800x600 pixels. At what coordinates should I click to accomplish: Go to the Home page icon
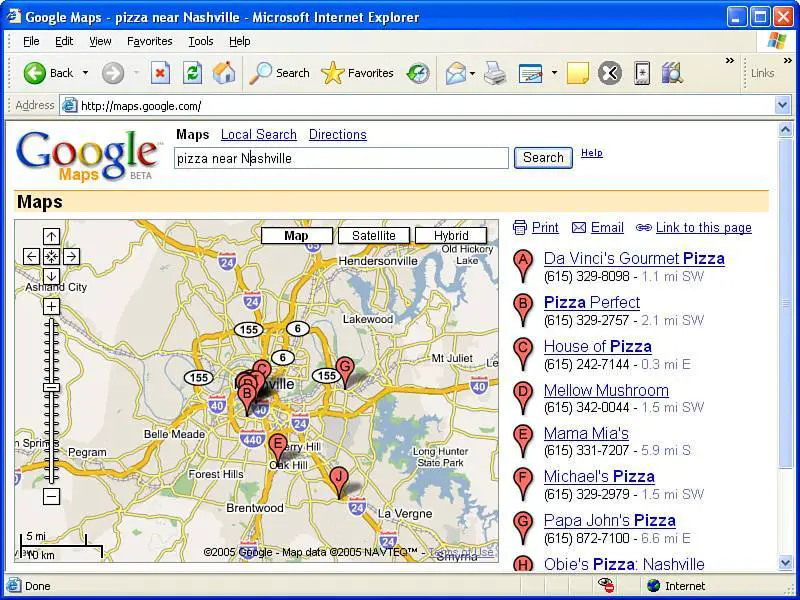tap(224, 73)
